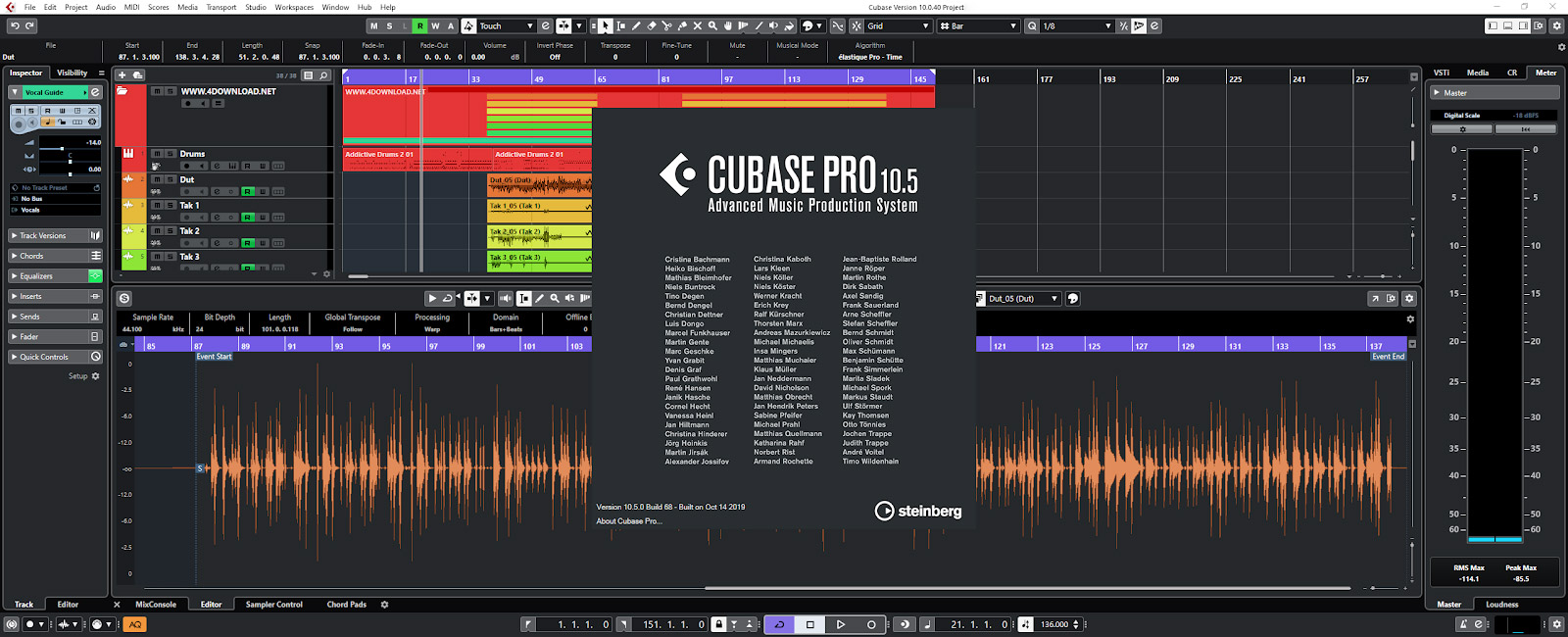Expand the Equalizers inspector section
This screenshot has height=637, width=1568.
tap(55, 276)
